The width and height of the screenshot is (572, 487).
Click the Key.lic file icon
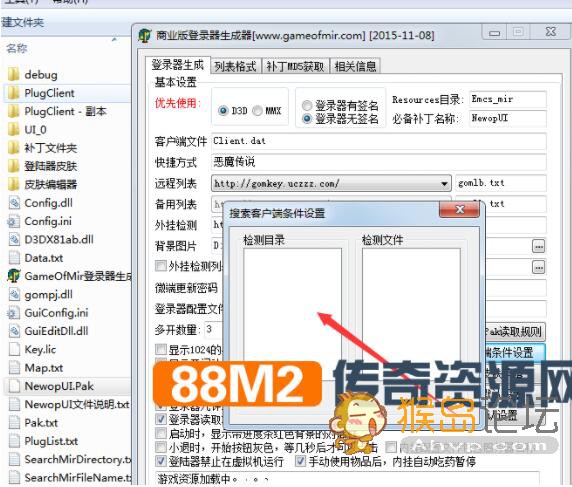[x=14, y=349]
